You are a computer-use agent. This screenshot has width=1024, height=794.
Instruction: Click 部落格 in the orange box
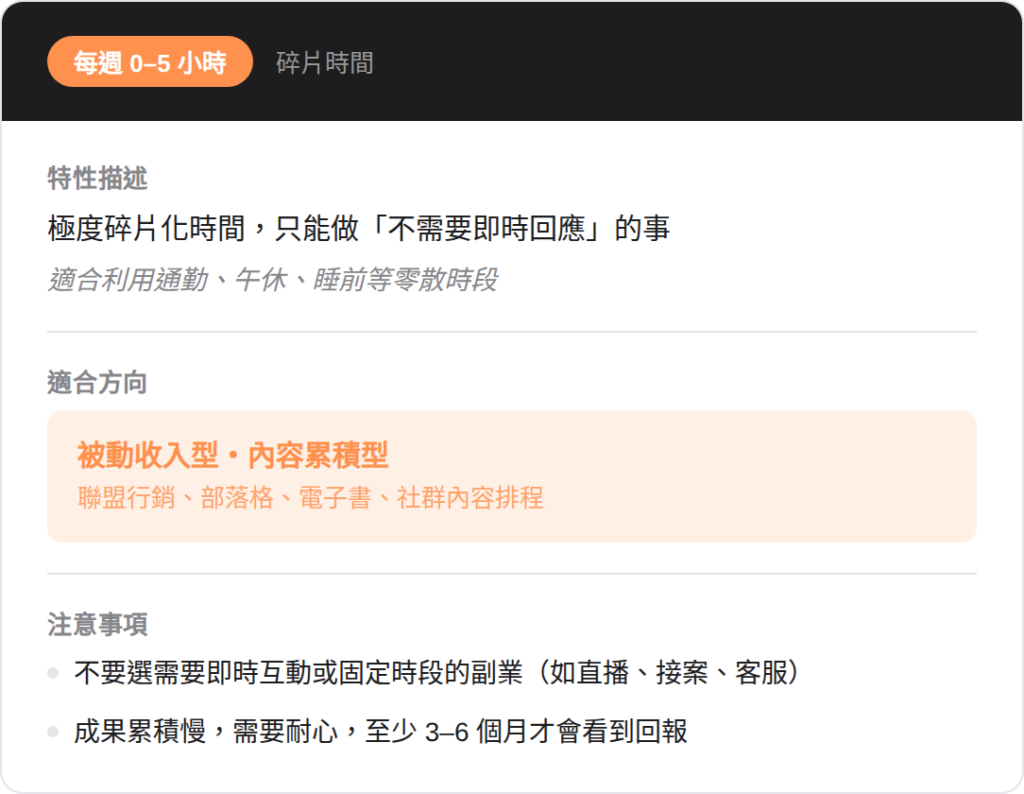click(237, 498)
